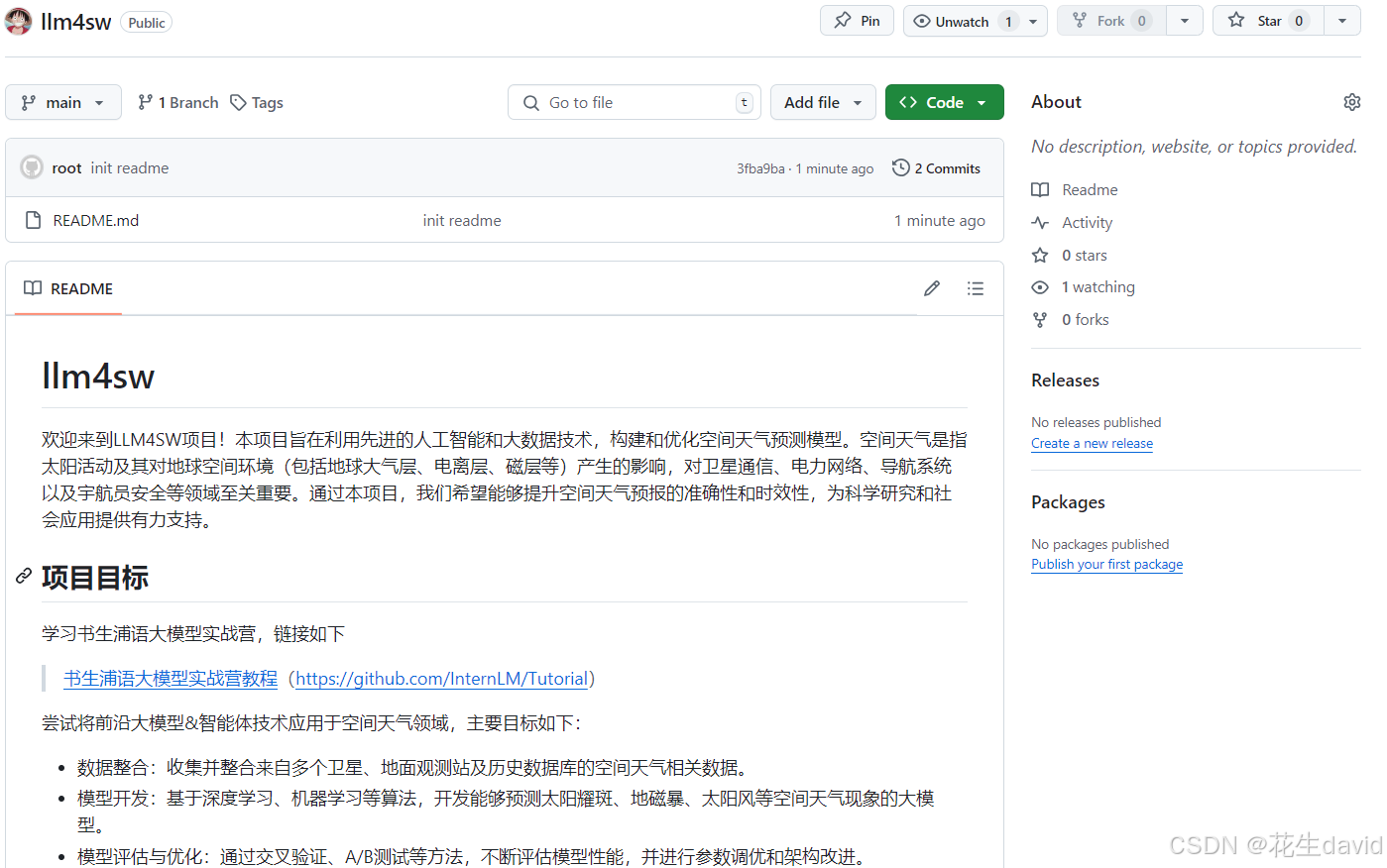Screen dimensions: 1387x868
Task: View the 2 Commits history
Action: point(946,167)
